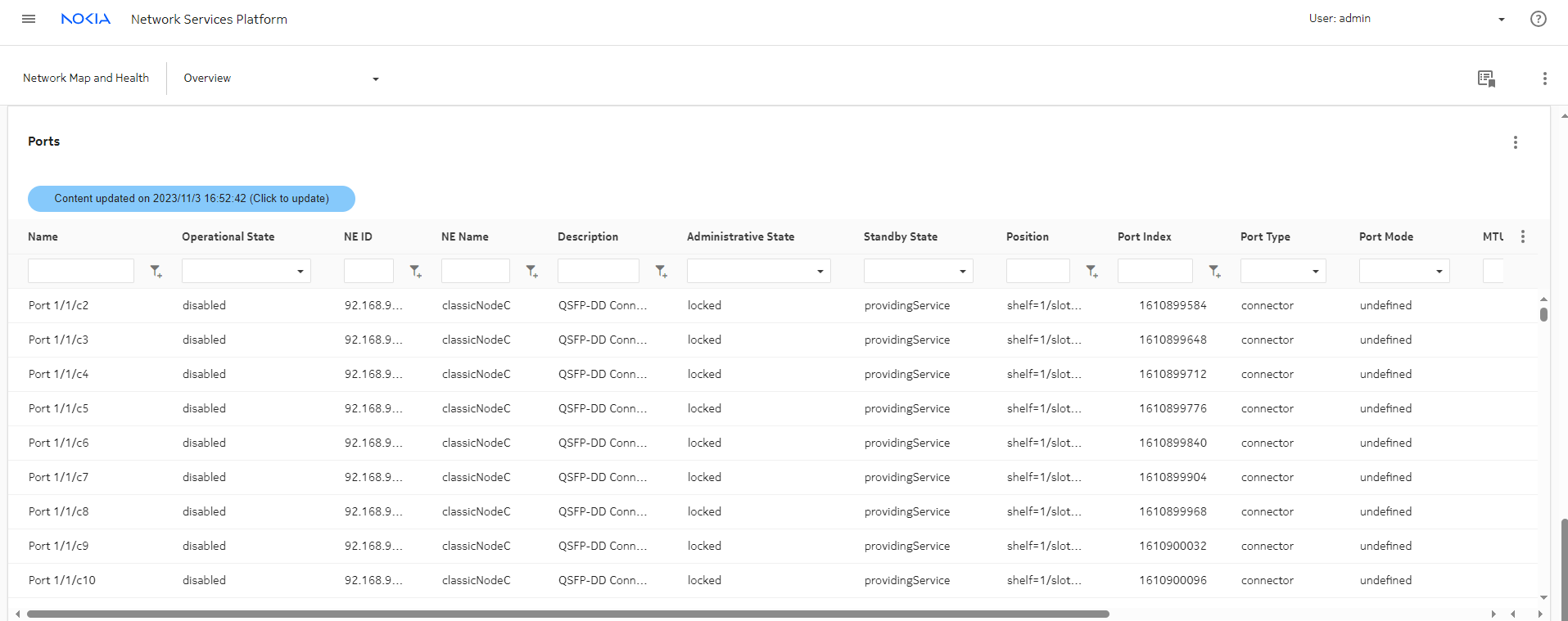Click the Name column filter icon
Image resolution: width=1568 pixels, height=621 pixels.
click(x=156, y=271)
